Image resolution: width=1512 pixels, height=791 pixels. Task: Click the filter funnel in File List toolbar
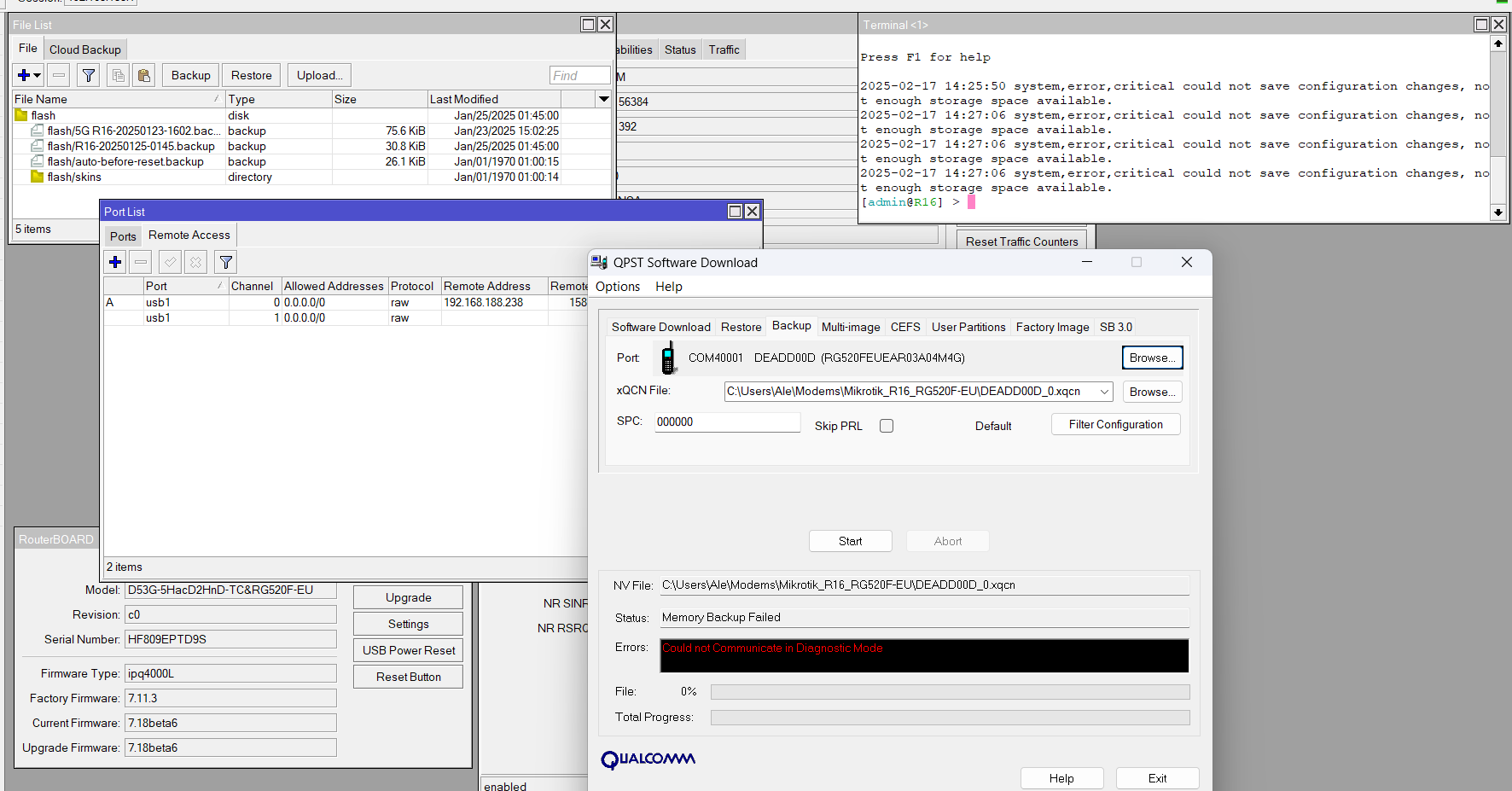coord(88,75)
